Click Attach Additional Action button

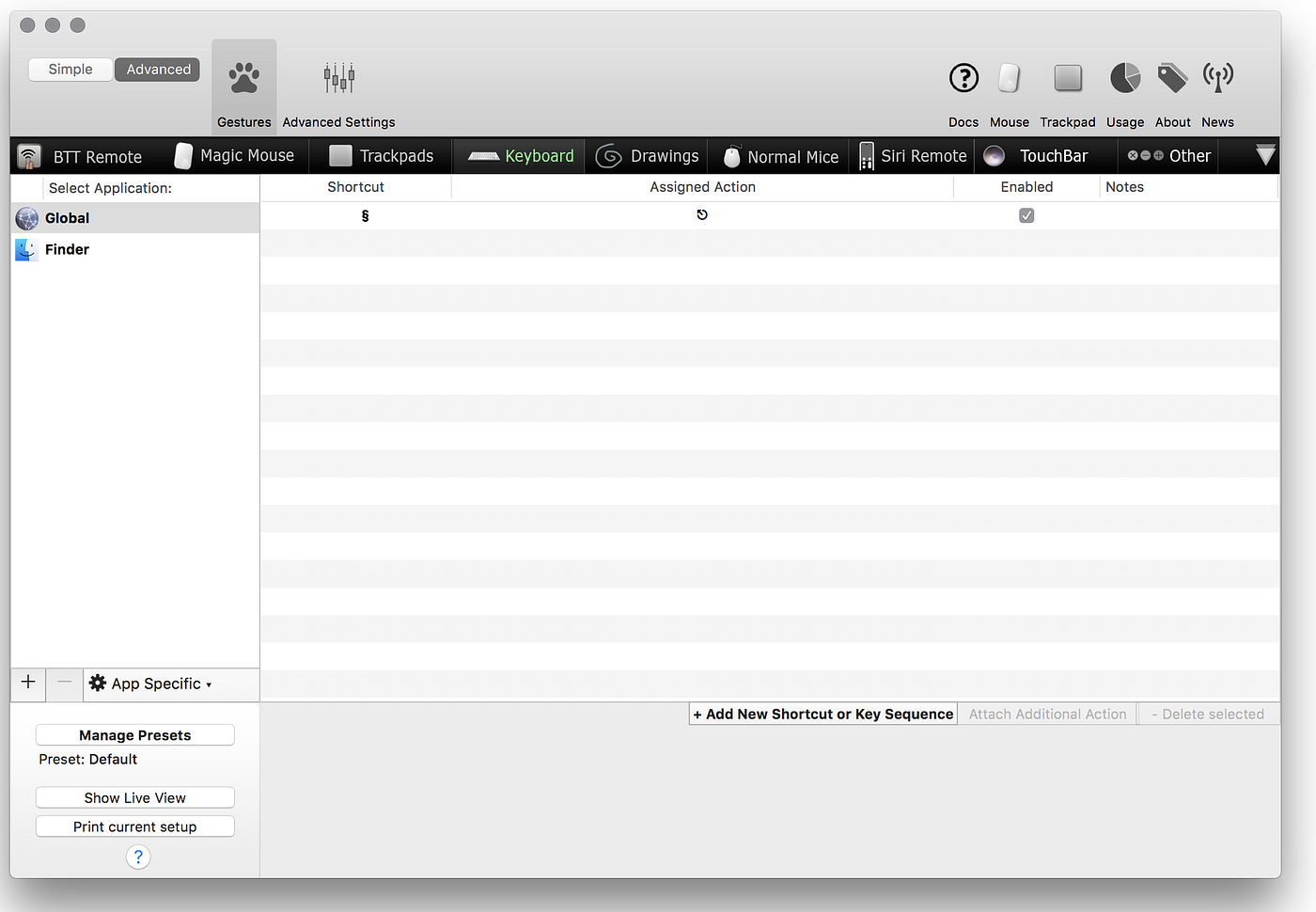(x=1047, y=715)
